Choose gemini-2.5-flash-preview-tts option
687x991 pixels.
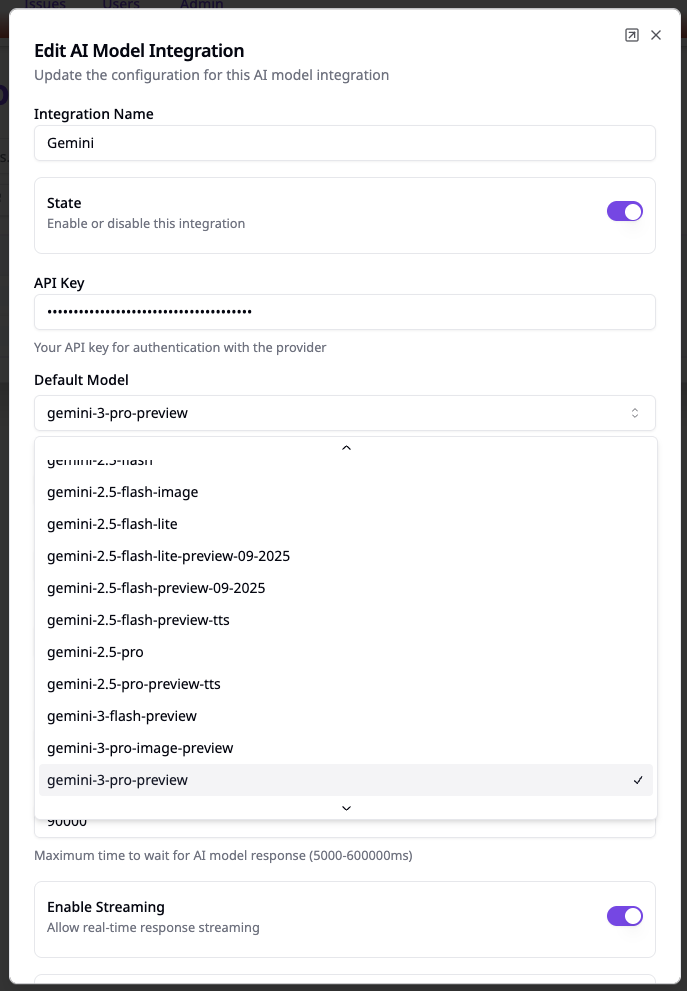tap(138, 620)
